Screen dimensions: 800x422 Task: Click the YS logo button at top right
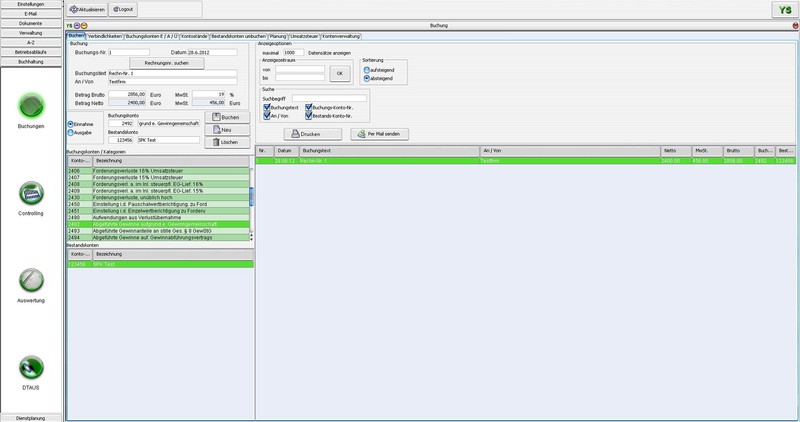pyautogui.click(x=785, y=10)
